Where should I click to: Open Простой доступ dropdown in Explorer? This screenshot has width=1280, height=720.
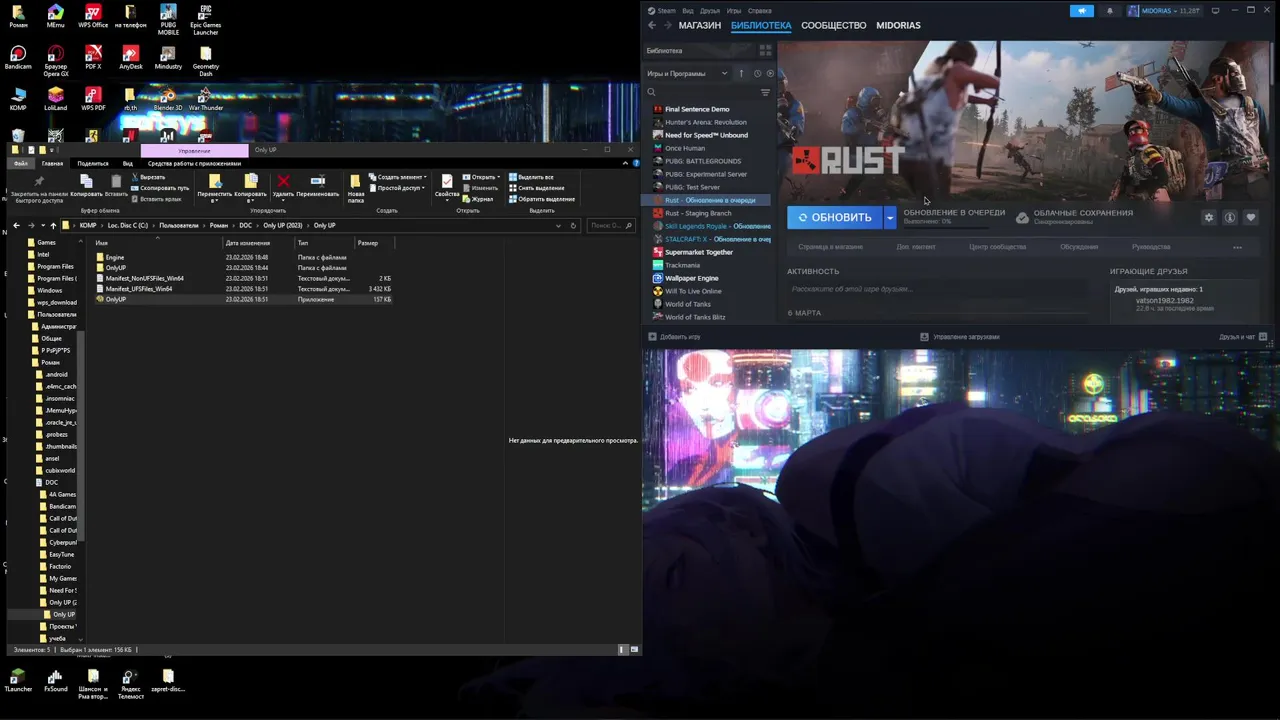point(397,188)
